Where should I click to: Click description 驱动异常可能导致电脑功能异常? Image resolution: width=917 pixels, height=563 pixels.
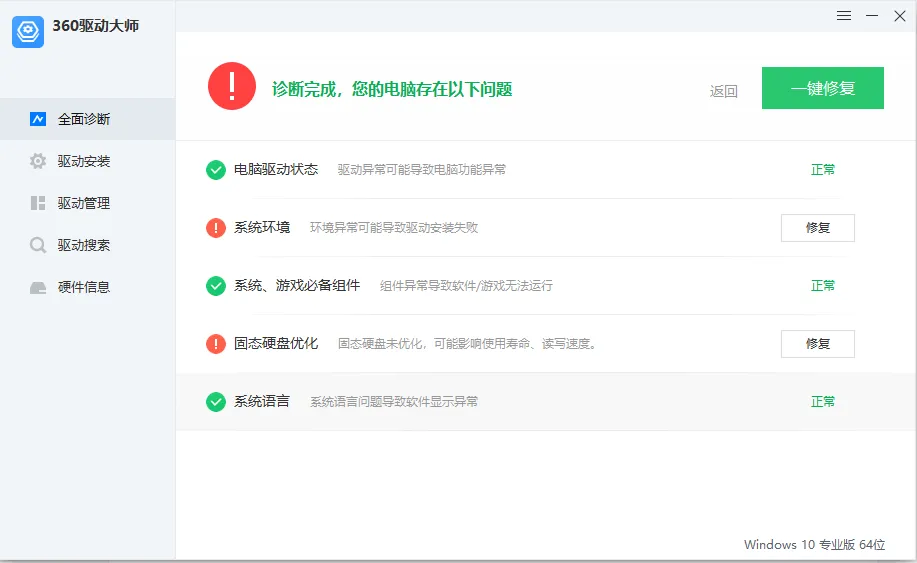pyautogui.click(x=422, y=170)
